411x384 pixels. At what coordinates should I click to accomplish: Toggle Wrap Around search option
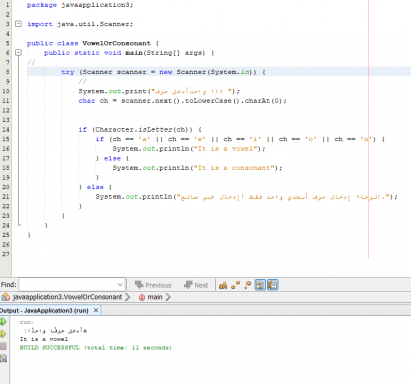(273, 285)
